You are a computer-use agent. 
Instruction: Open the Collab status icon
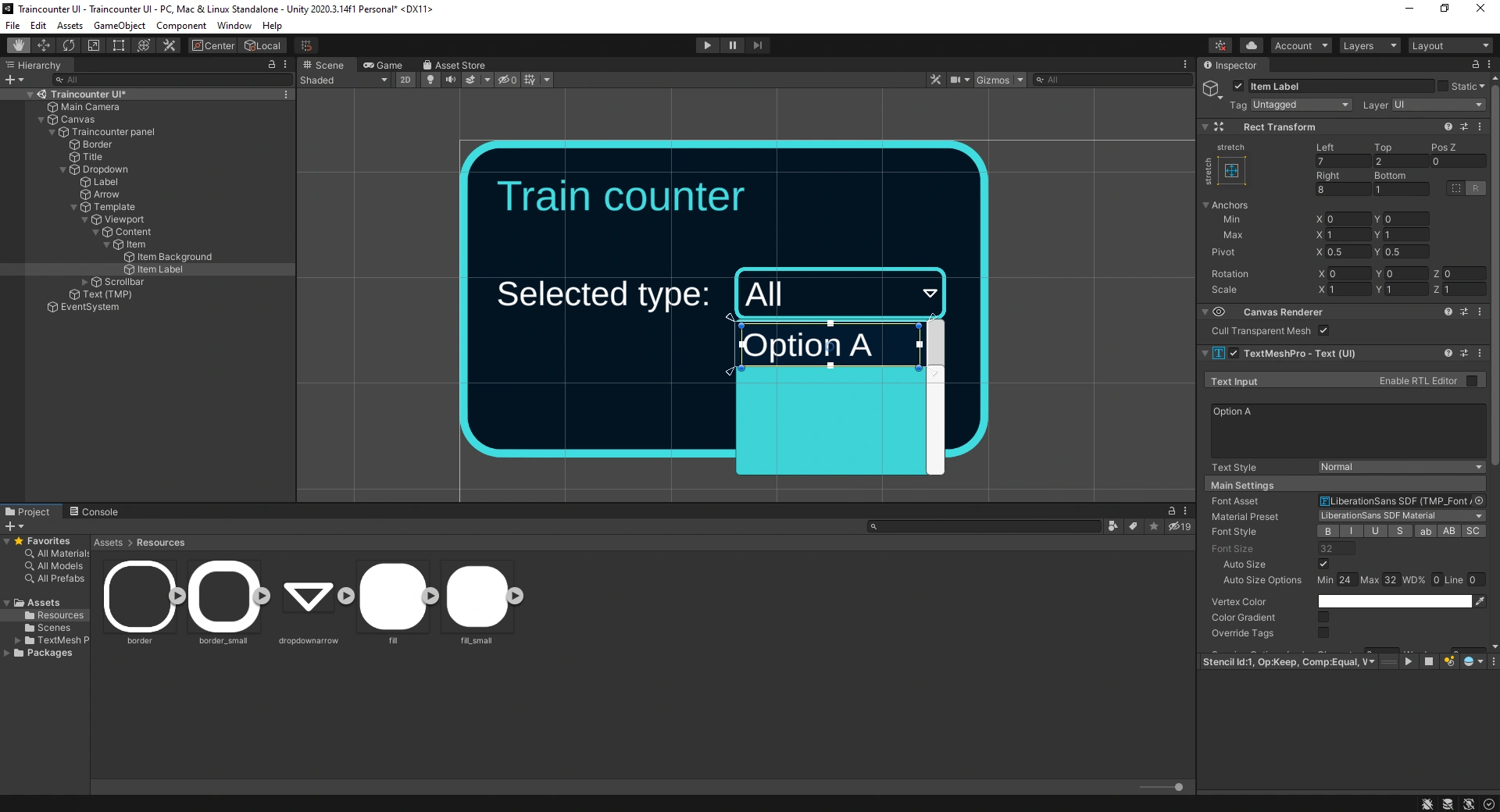coord(1220,45)
